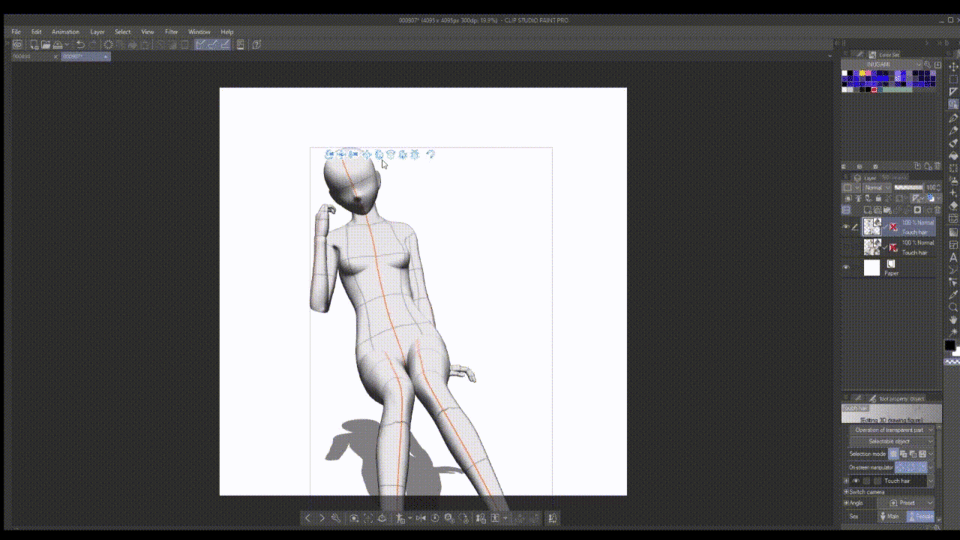Open the Filter menu
Viewport: 960px width, 540px height.
pyautogui.click(x=171, y=32)
